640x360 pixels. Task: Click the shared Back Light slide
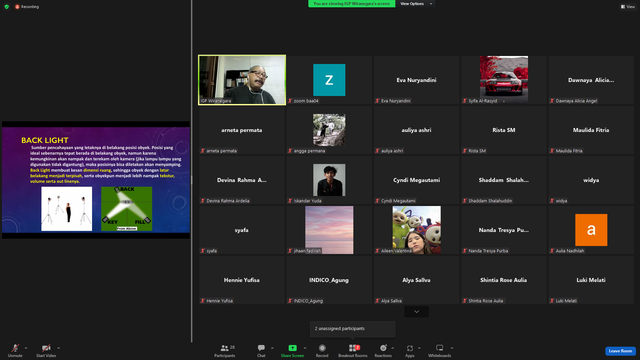(x=96, y=180)
